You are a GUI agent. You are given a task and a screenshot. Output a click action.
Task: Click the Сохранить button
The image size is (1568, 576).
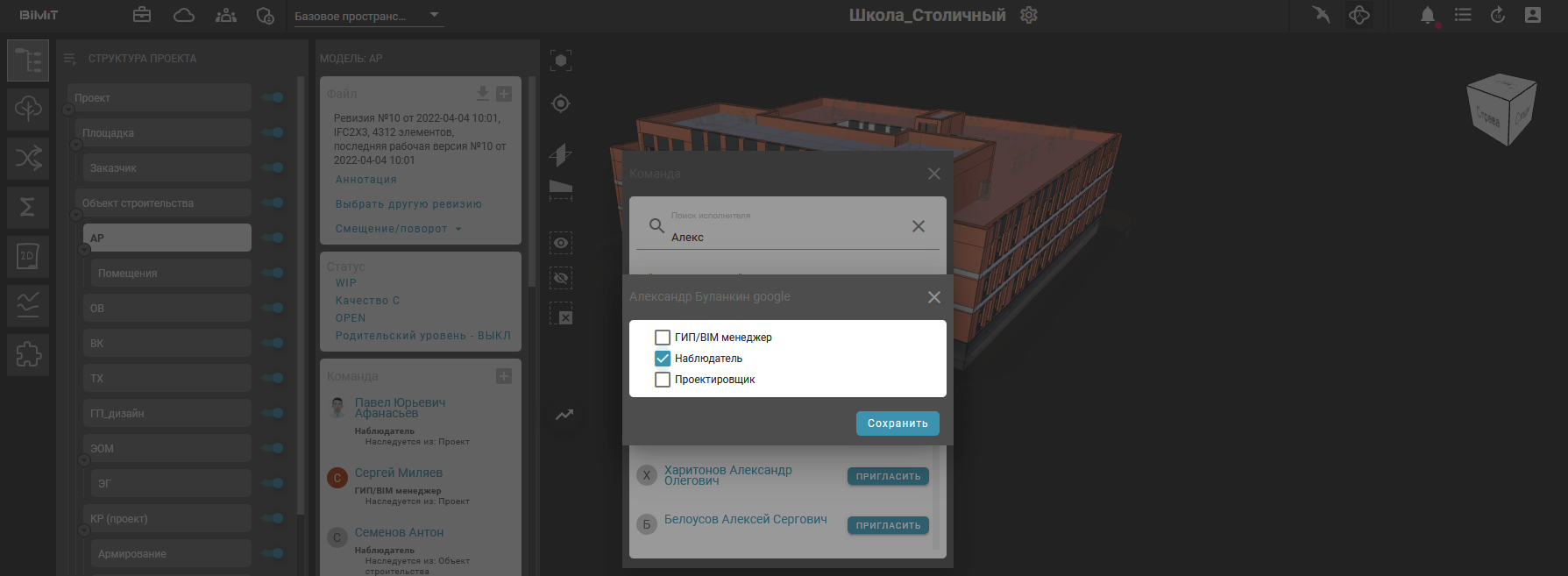coord(898,423)
